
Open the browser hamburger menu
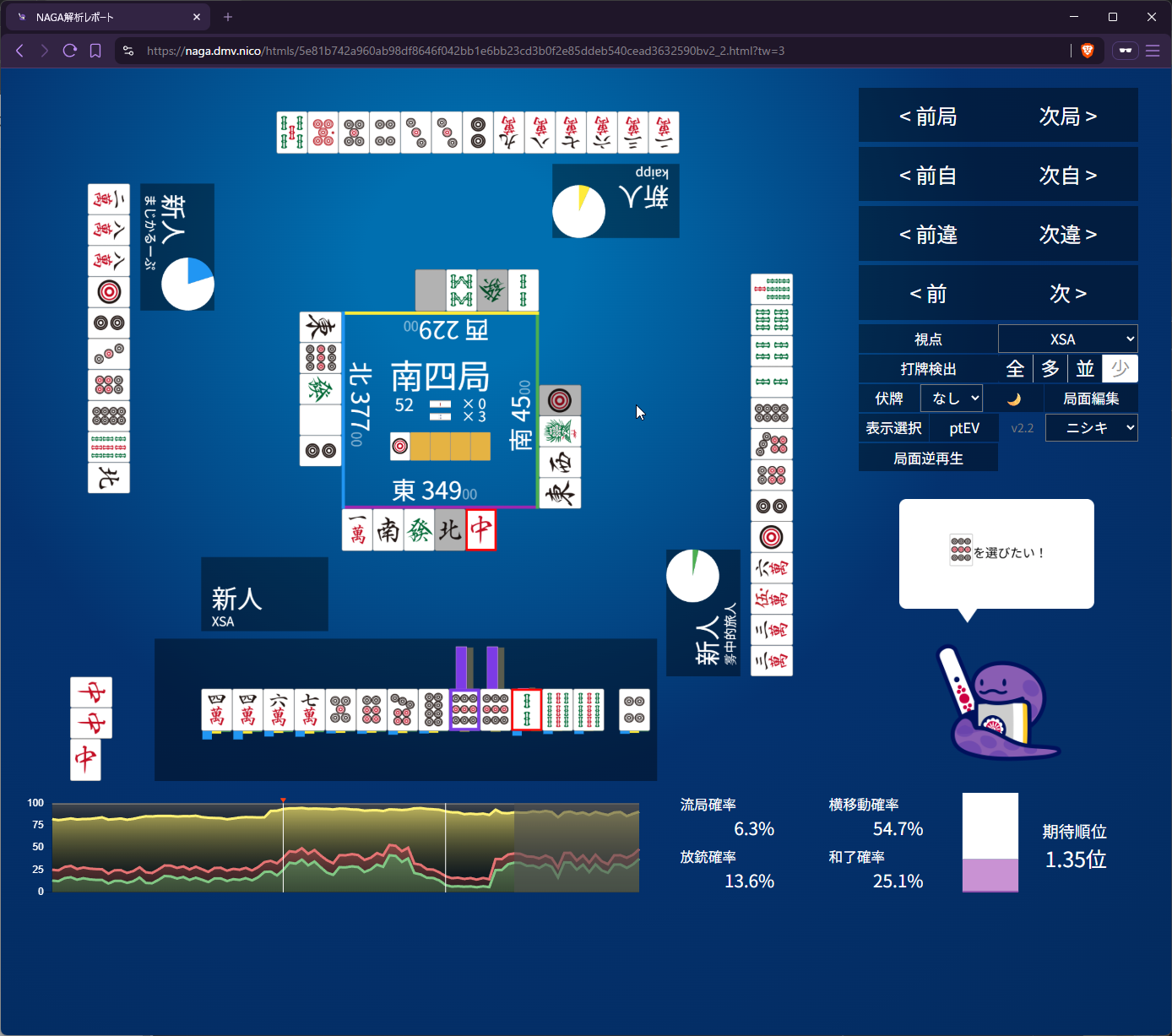(1153, 51)
